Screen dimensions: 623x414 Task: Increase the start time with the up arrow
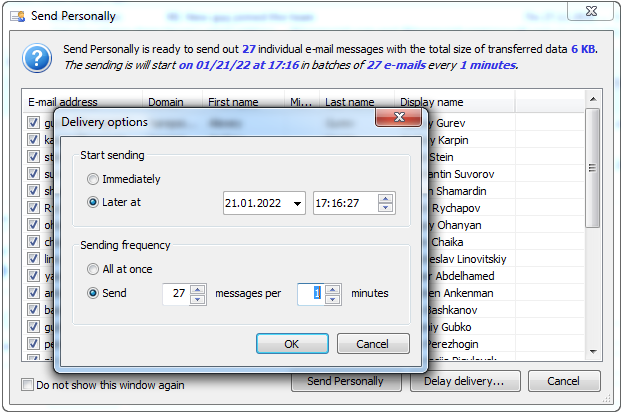(385, 198)
